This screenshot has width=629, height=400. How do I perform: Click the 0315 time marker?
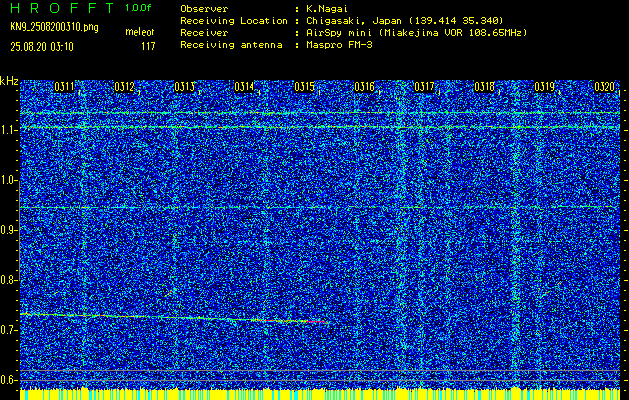tap(304, 87)
